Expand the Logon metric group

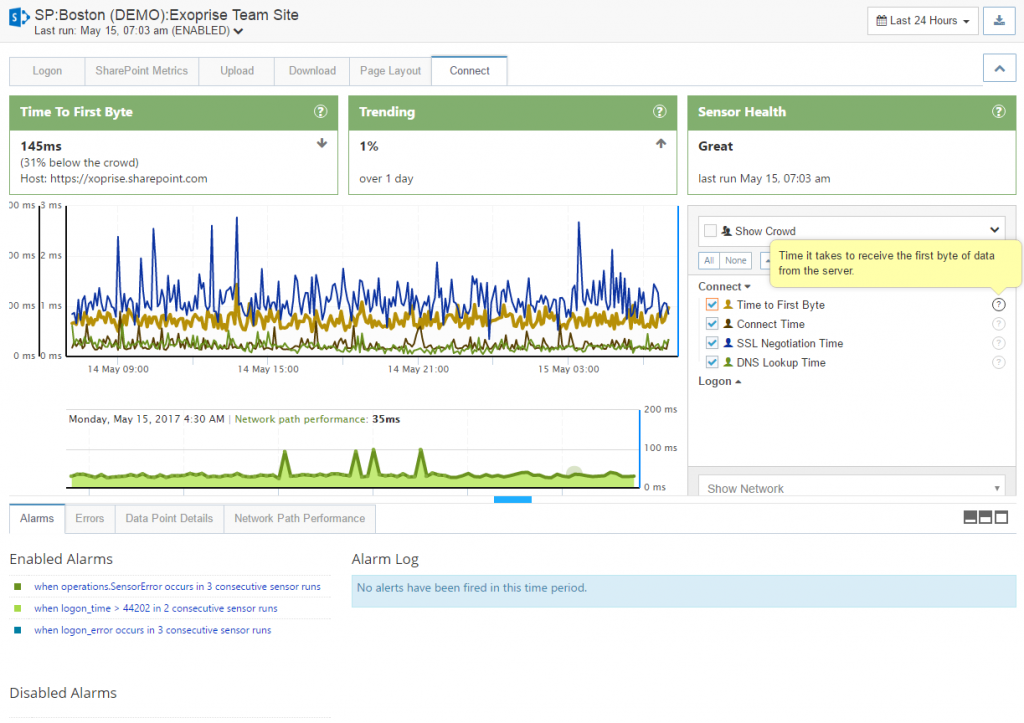click(x=717, y=381)
